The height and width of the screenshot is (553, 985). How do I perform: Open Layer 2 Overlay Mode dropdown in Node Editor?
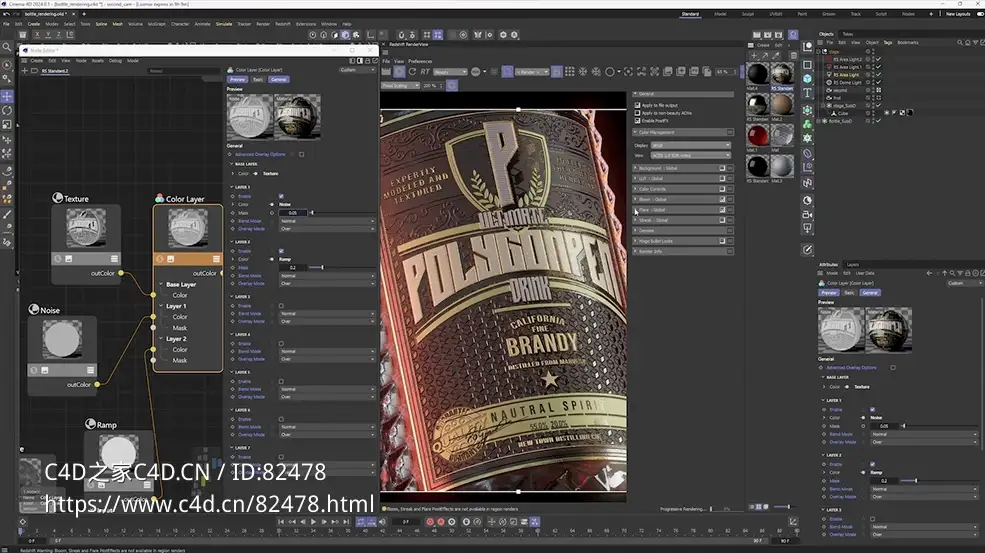pyautogui.click(x=327, y=283)
